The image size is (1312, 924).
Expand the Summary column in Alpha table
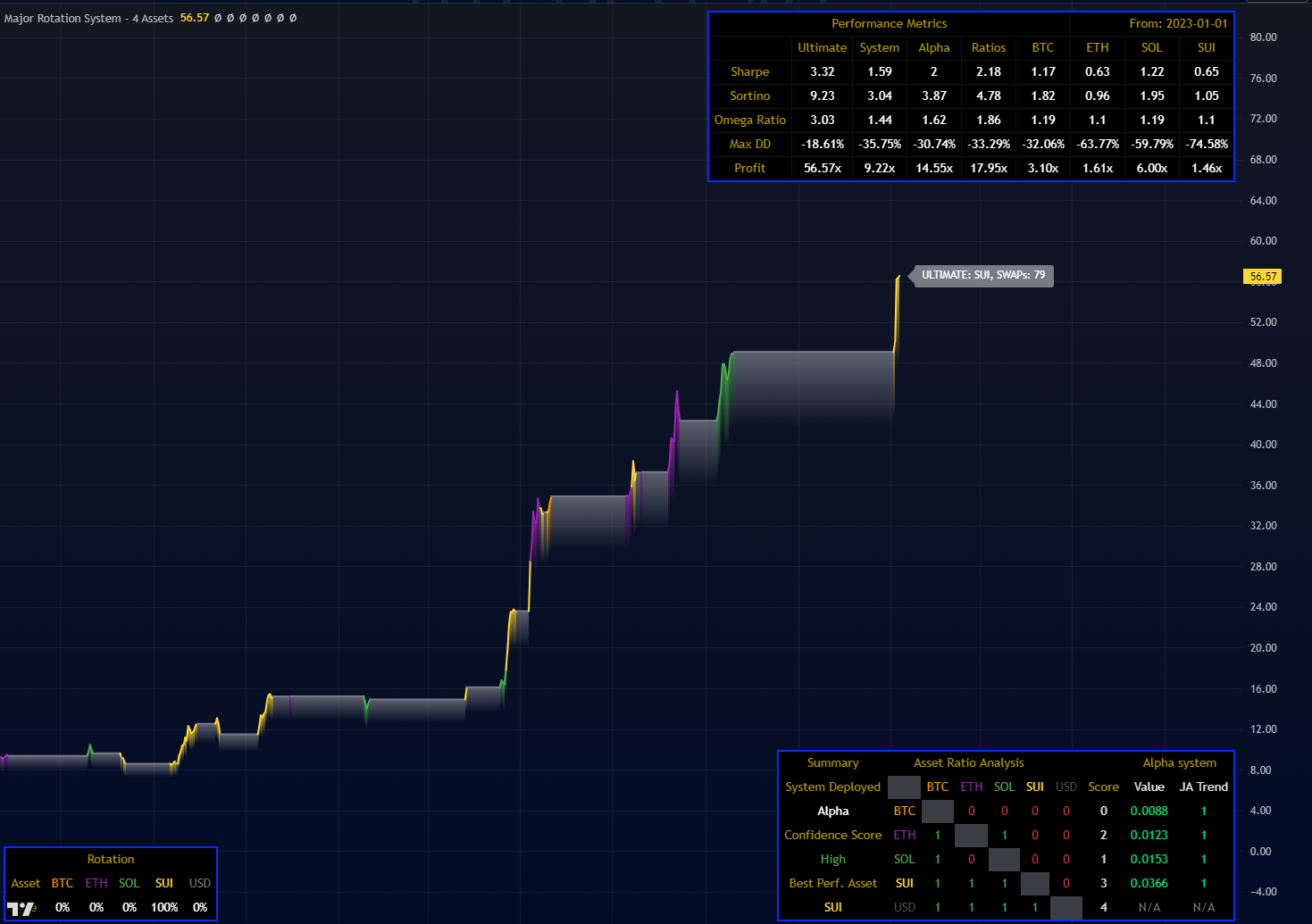(833, 762)
